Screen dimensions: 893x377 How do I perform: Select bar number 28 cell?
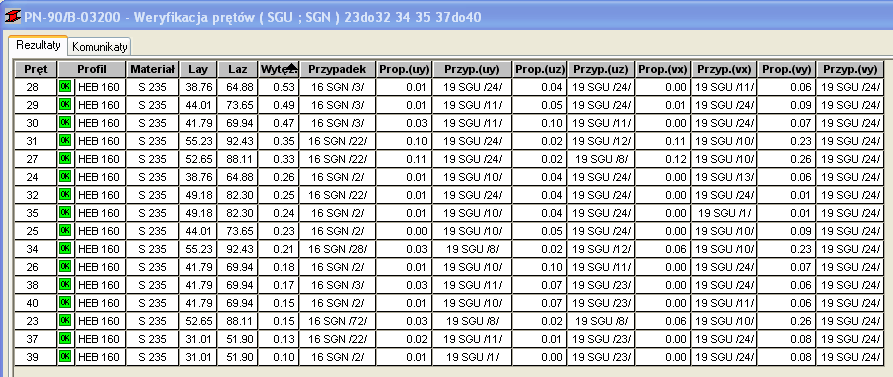[x=35, y=87]
